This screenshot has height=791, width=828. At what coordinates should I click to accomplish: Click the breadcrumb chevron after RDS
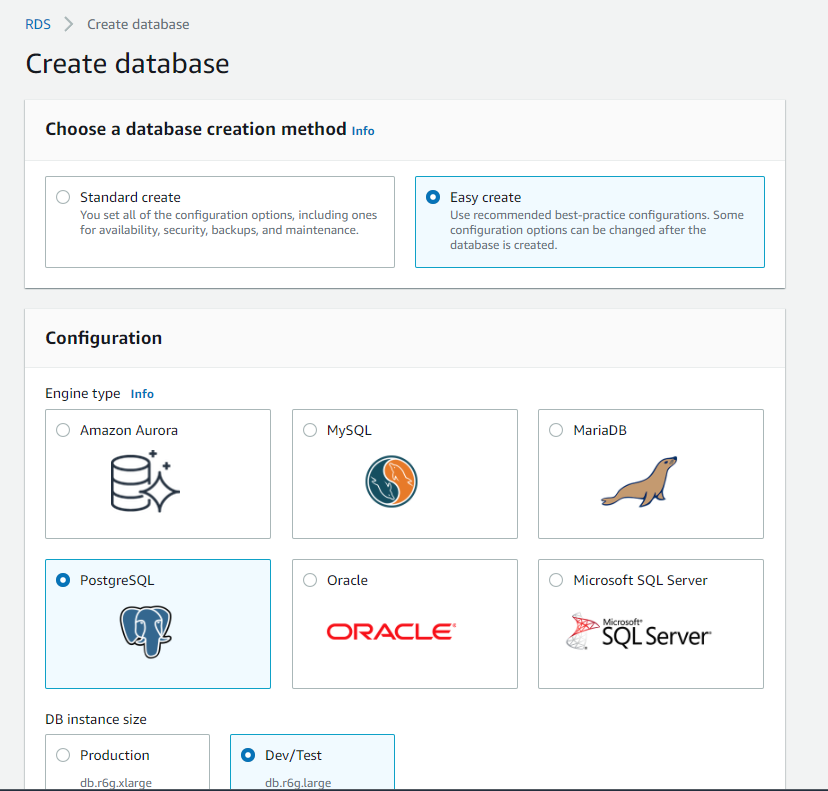(x=69, y=24)
